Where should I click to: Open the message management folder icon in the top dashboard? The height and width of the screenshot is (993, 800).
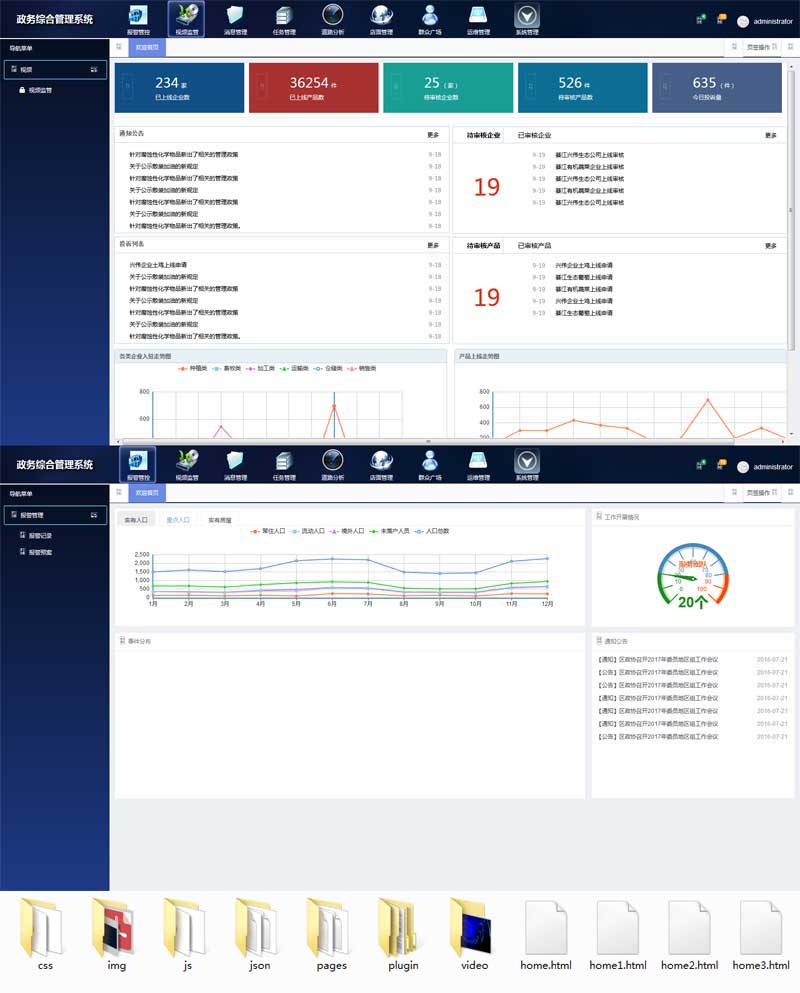pos(235,19)
